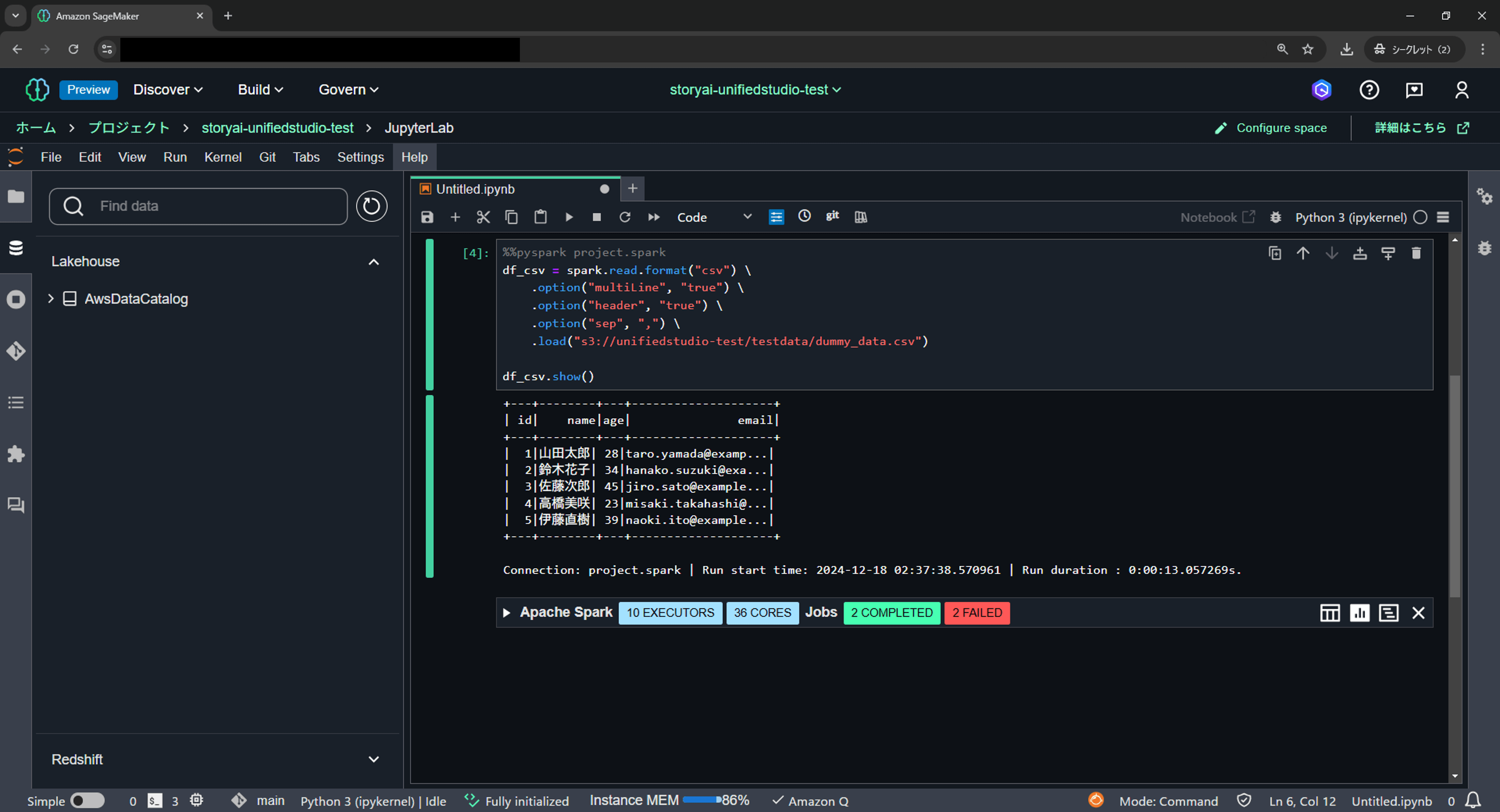Delete this cell with trash icon
The image size is (1500, 812).
[1416, 253]
